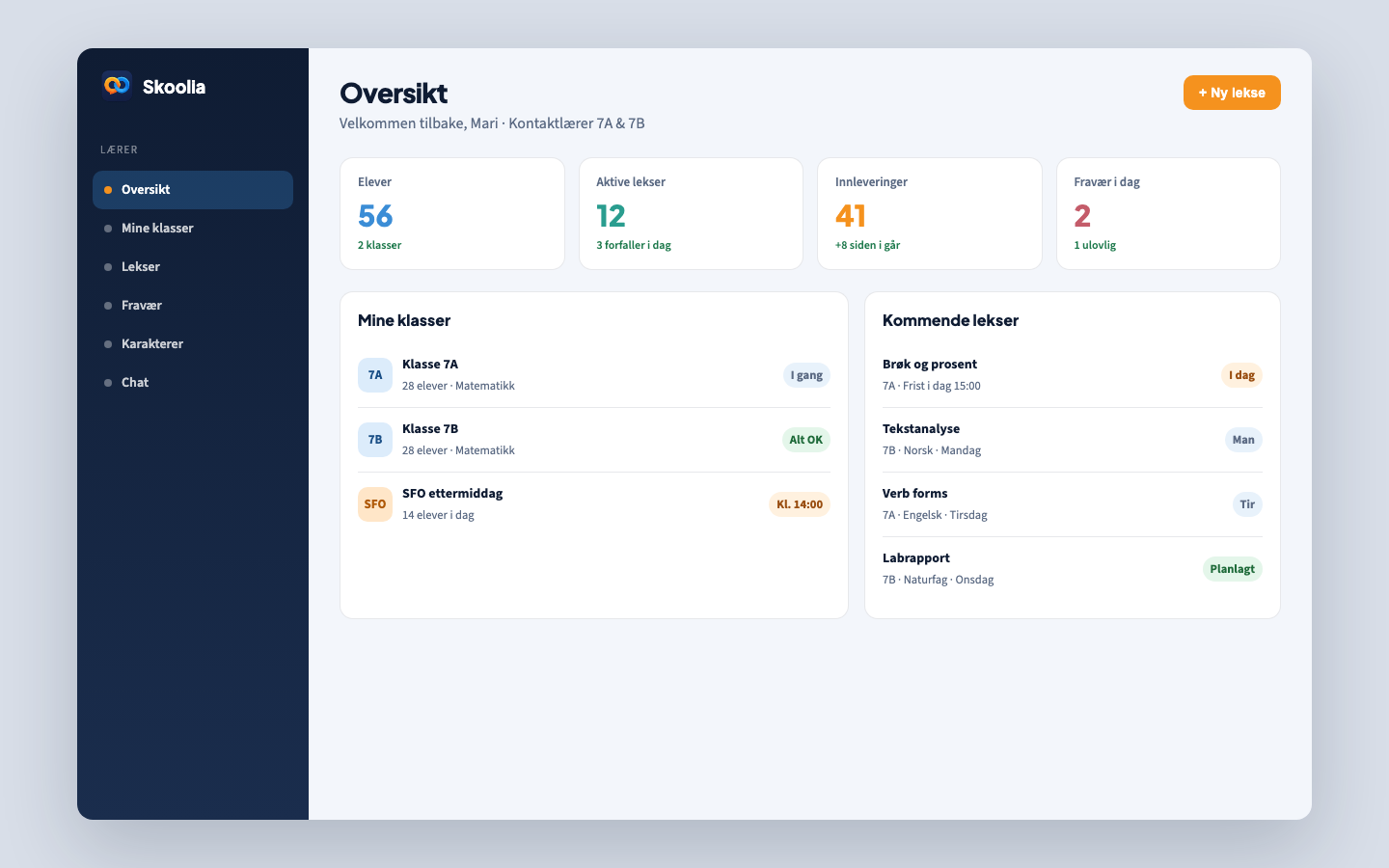
Task: Open the Brøk og prosent assignment
Action: [x=1073, y=375]
